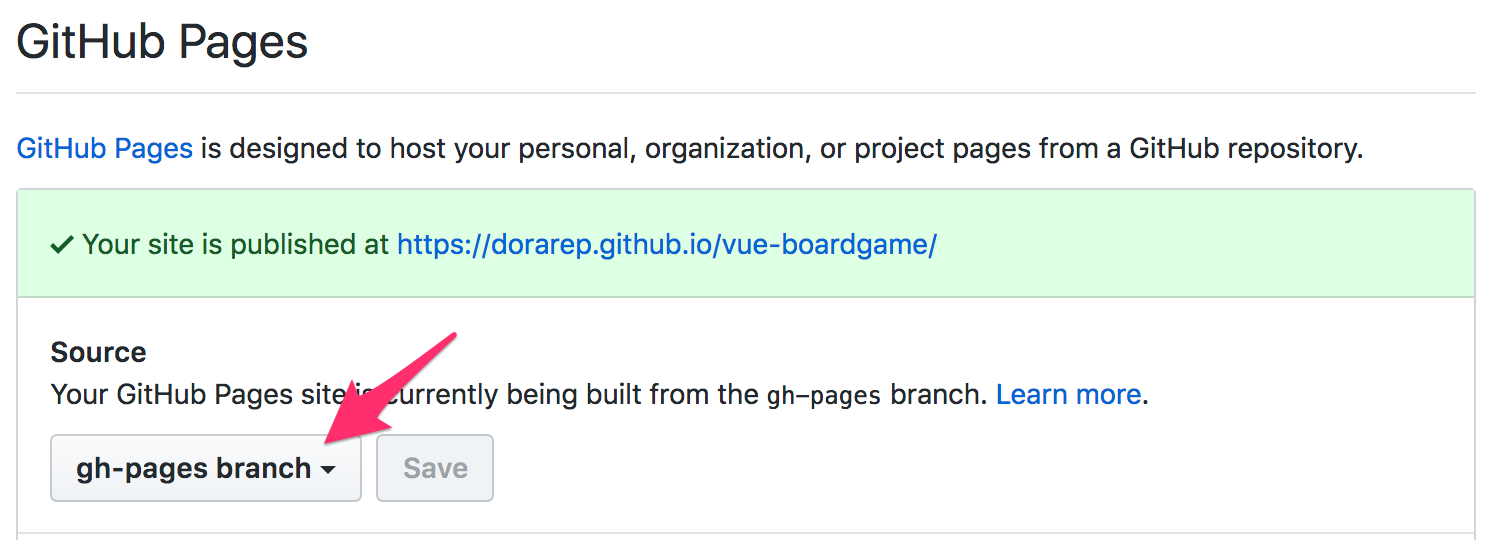Click the inline gh-pages code text
1486x540 pixels.
pyautogui.click(x=824, y=396)
